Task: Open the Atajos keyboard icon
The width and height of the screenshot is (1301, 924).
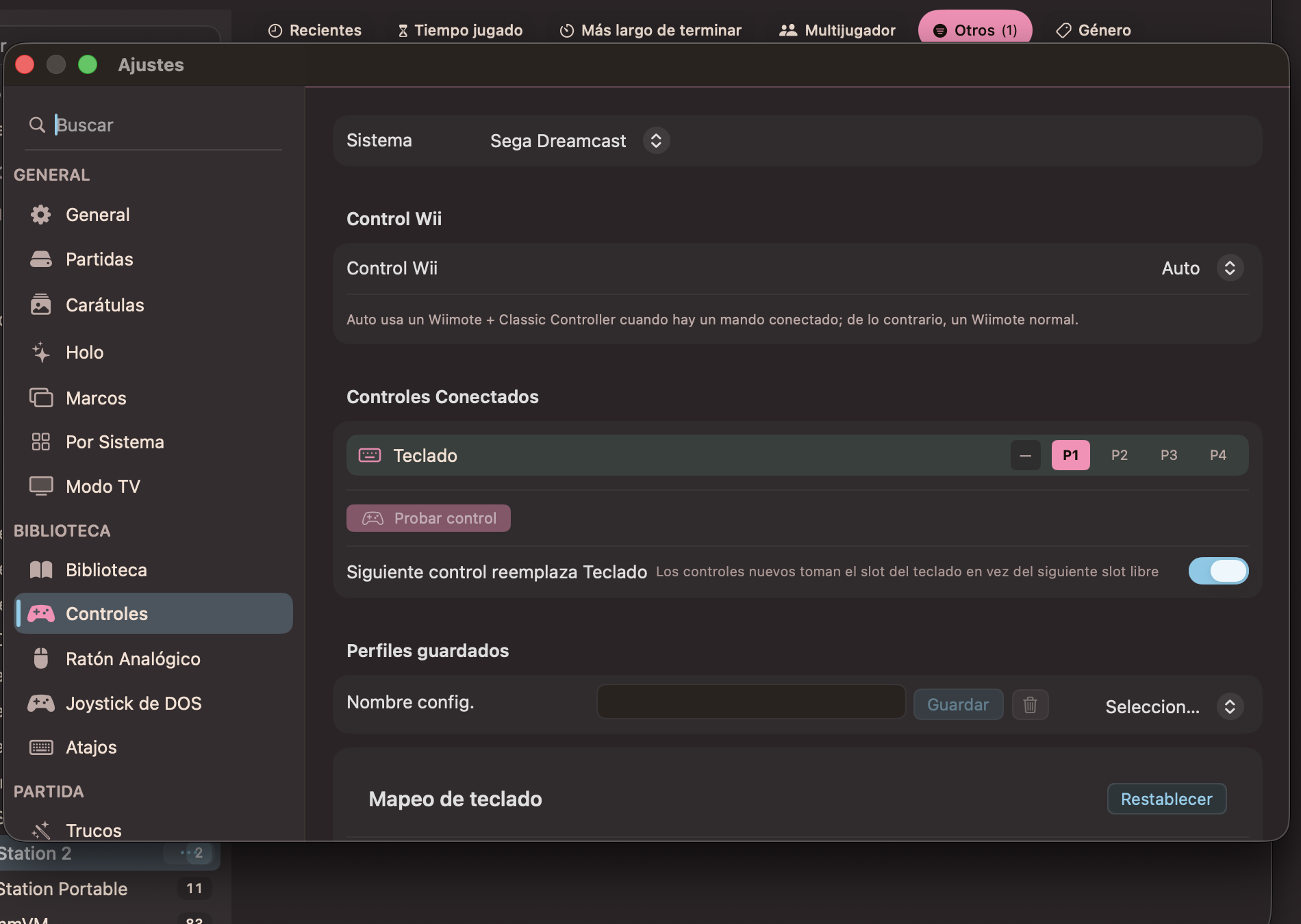Action: coord(41,747)
